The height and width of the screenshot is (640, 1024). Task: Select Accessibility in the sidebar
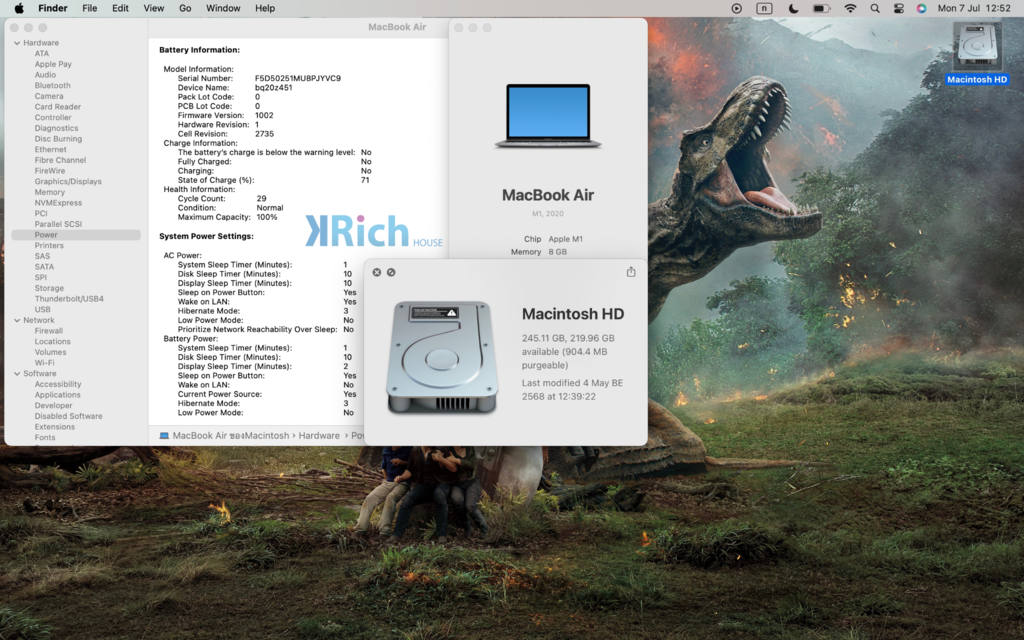pyautogui.click(x=58, y=384)
